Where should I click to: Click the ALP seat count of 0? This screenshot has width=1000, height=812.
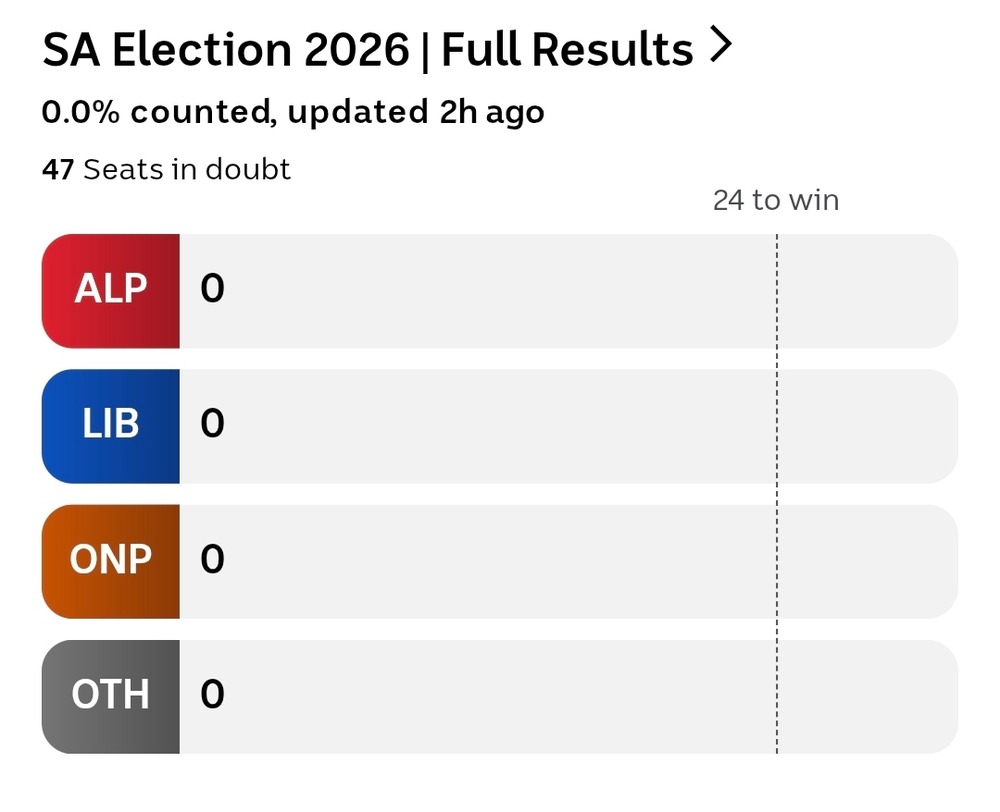point(212,290)
